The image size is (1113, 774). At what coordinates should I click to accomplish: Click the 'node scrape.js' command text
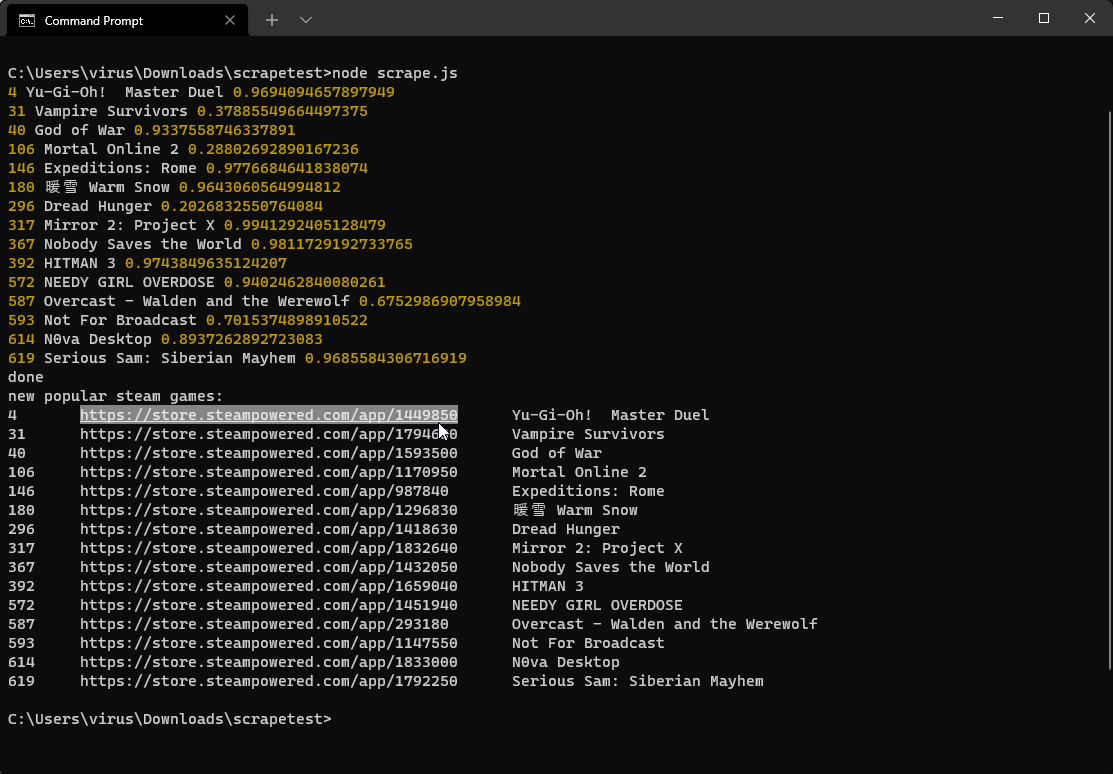[395, 73]
